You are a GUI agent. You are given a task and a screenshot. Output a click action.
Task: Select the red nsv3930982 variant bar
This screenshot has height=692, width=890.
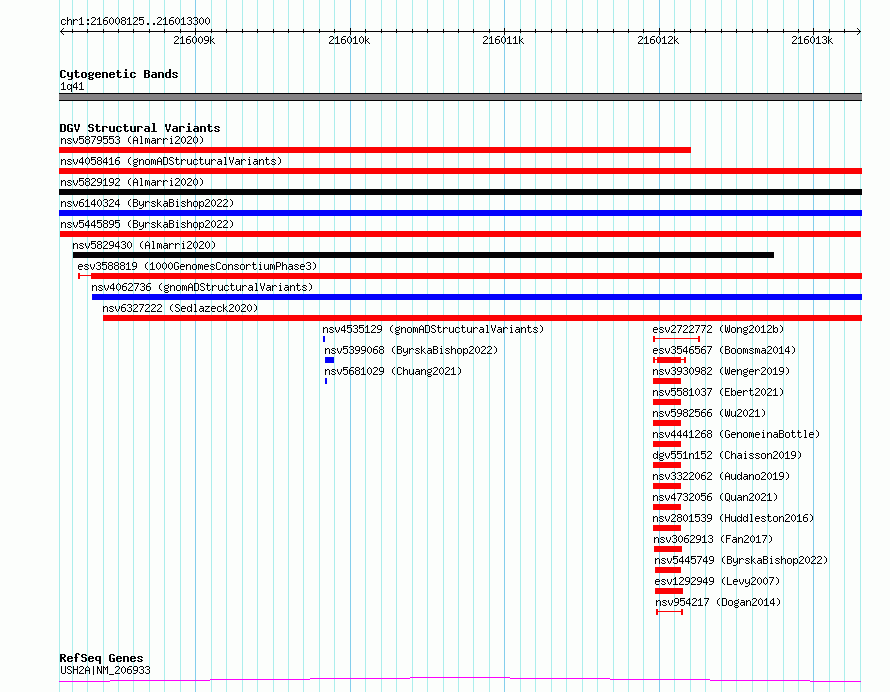point(667,381)
